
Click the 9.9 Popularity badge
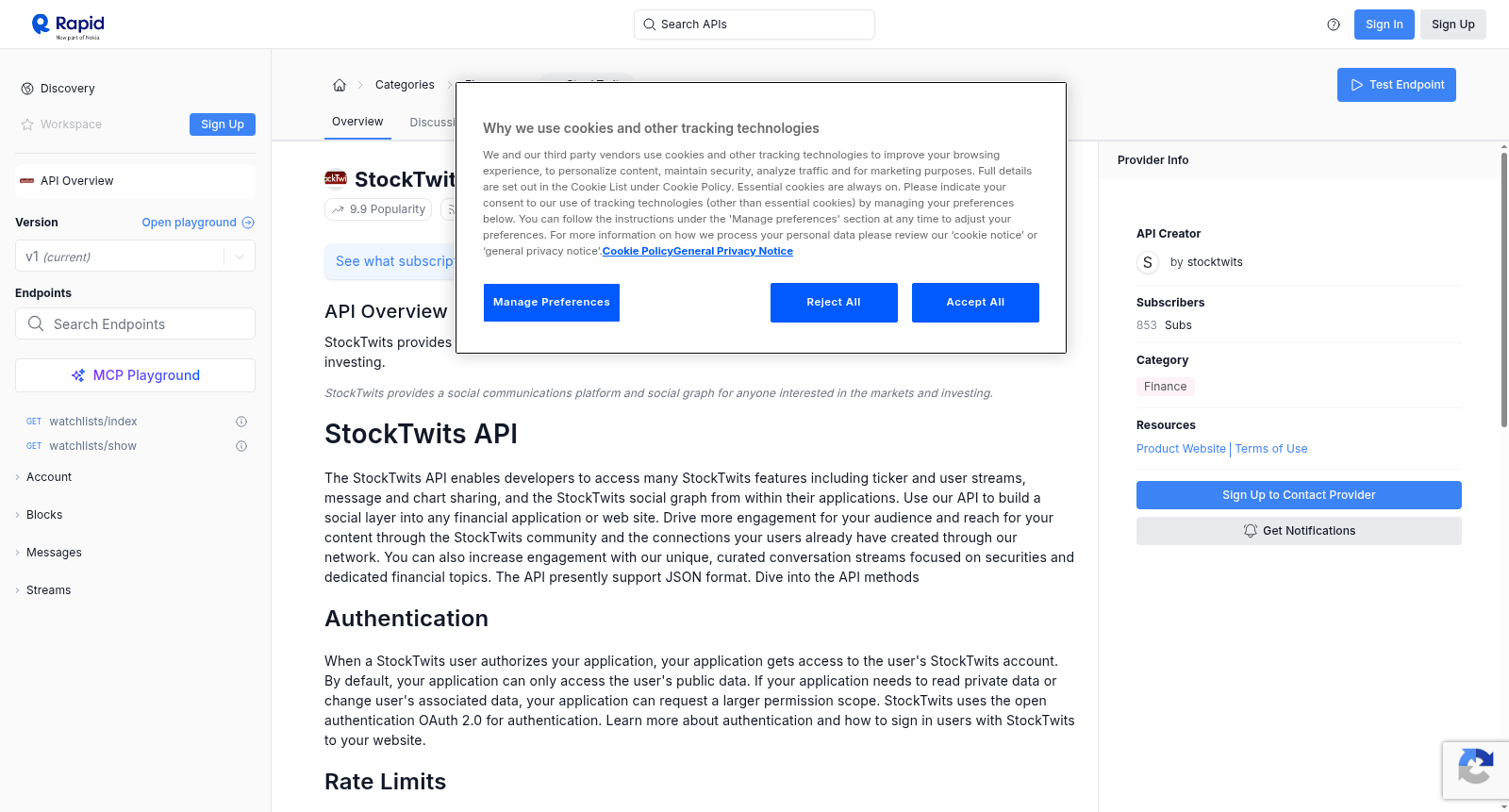point(378,209)
